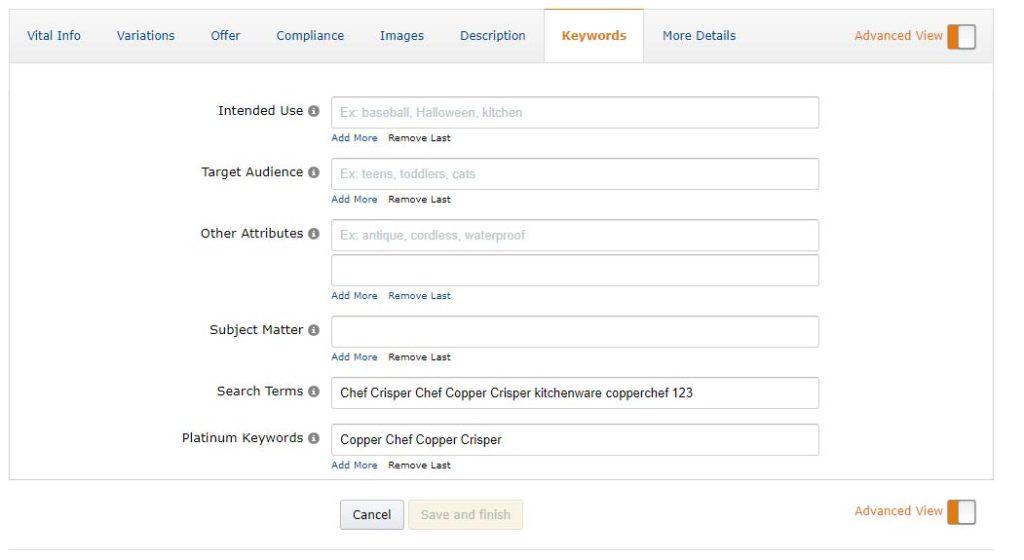1024x560 pixels.
Task: Remove Last under Target Audience
Action: [419, 199]
